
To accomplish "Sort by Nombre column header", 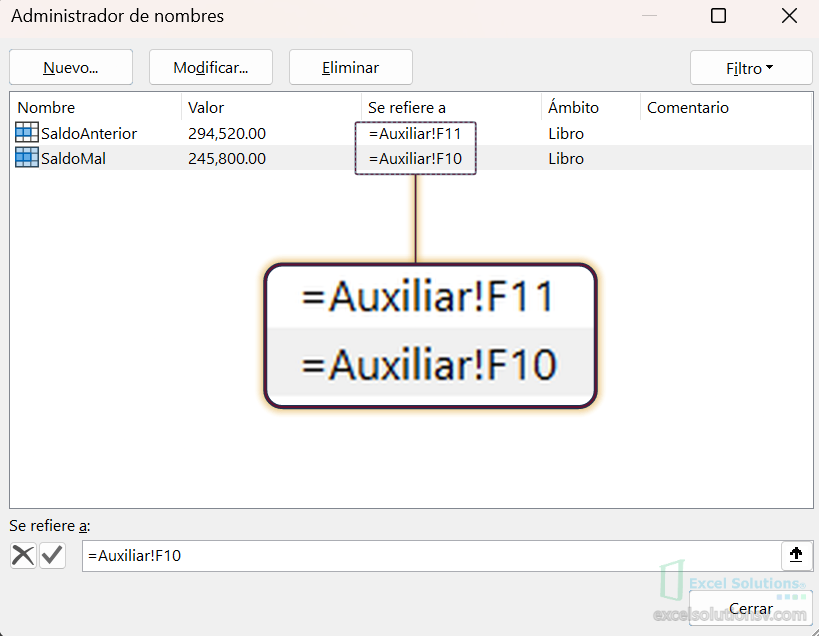I will pyautogui.click(x=96, y=108).
